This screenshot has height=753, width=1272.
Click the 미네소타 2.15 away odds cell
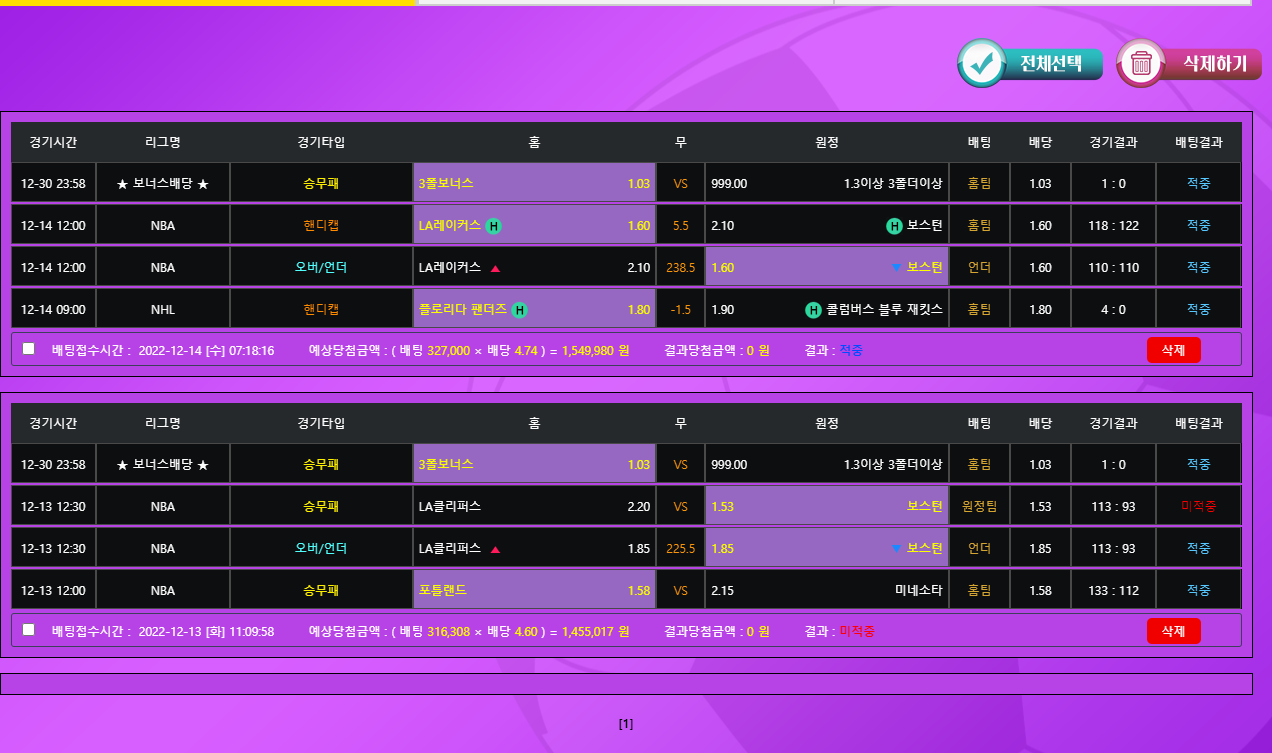pyautogui.click(x=826, y=591)
